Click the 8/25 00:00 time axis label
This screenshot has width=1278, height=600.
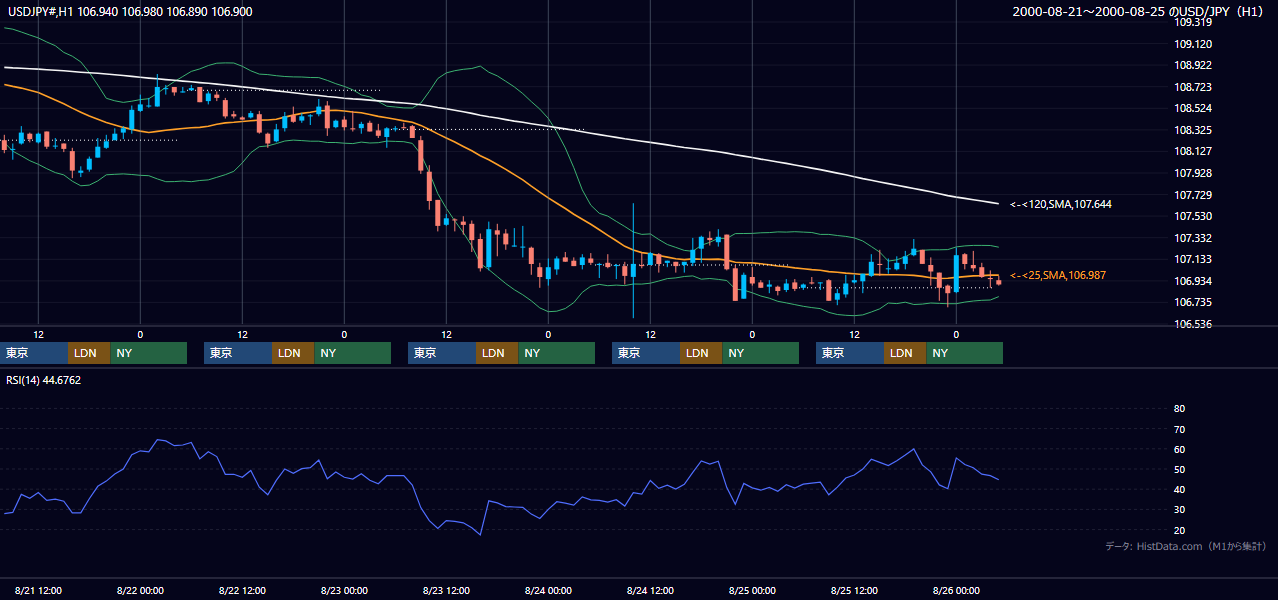[x=752, y=590]
